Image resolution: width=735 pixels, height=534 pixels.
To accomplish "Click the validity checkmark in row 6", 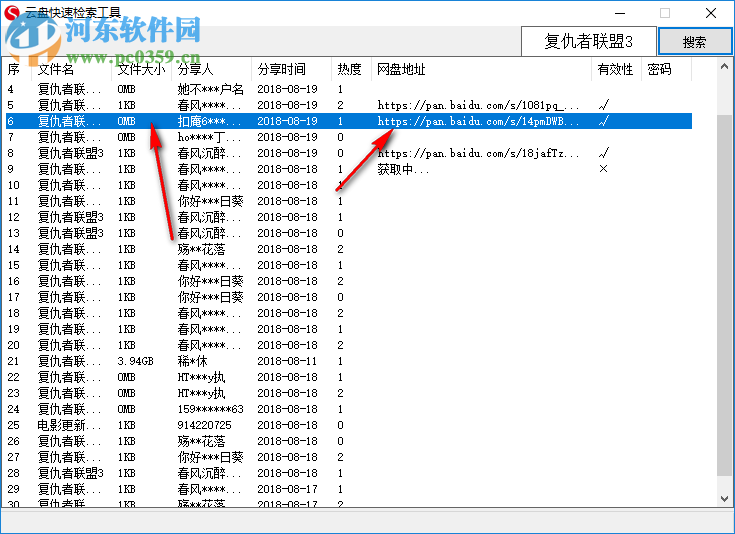I will click(x=604, y=121).
